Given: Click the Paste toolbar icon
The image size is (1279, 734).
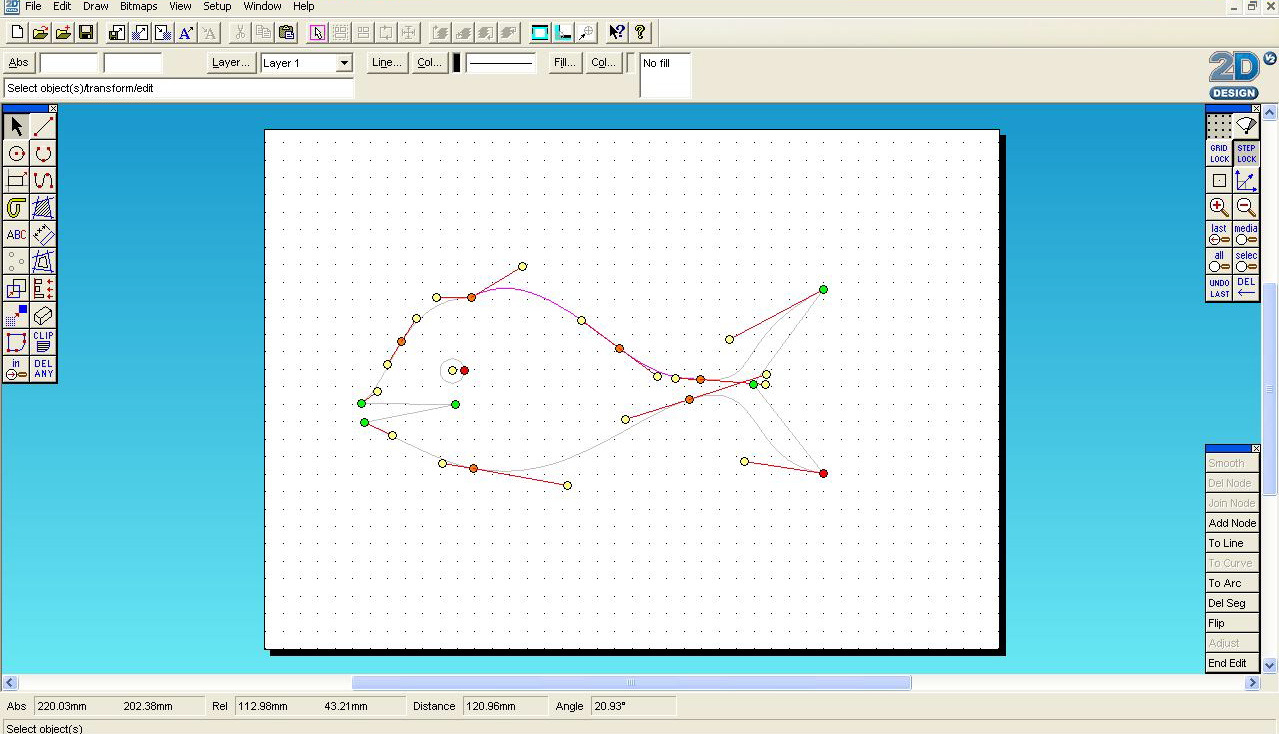Looking at the screenshot, I should 286,32.
